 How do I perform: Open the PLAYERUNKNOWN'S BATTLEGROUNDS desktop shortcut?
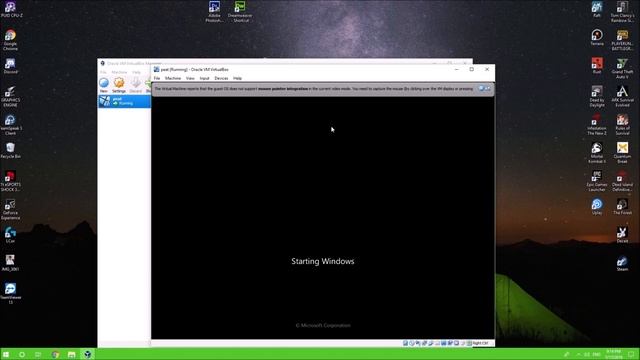point(622,40)
